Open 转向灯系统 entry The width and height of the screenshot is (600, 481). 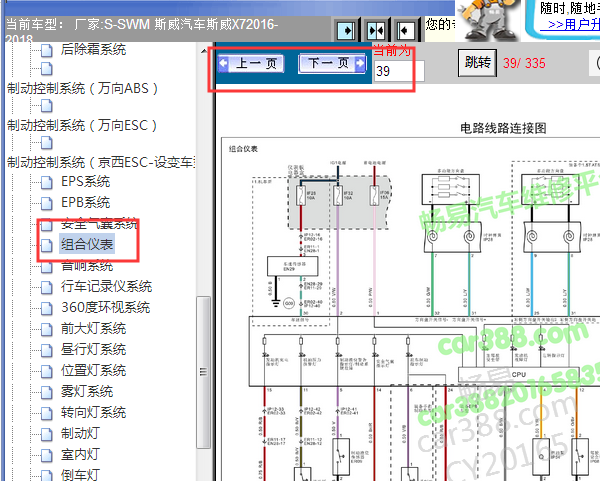pyautogui.click(x=93, y=413)
